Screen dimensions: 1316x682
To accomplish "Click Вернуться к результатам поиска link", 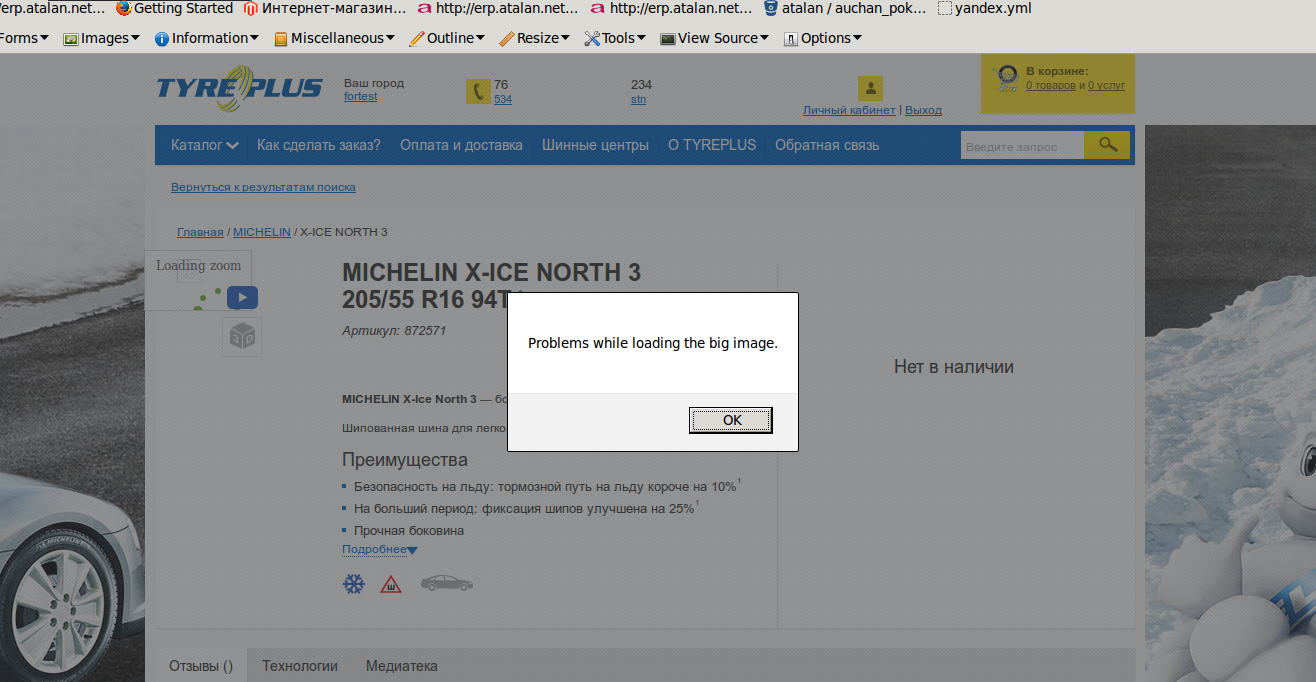I will 263,187.
